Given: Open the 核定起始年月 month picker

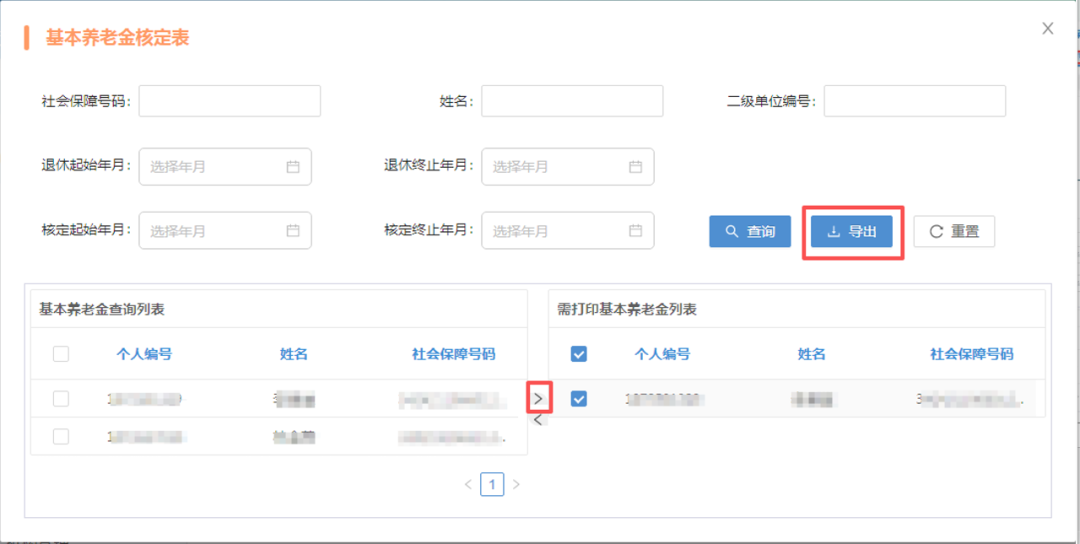Looking at the screenshot, I should (x=225, y=231).
